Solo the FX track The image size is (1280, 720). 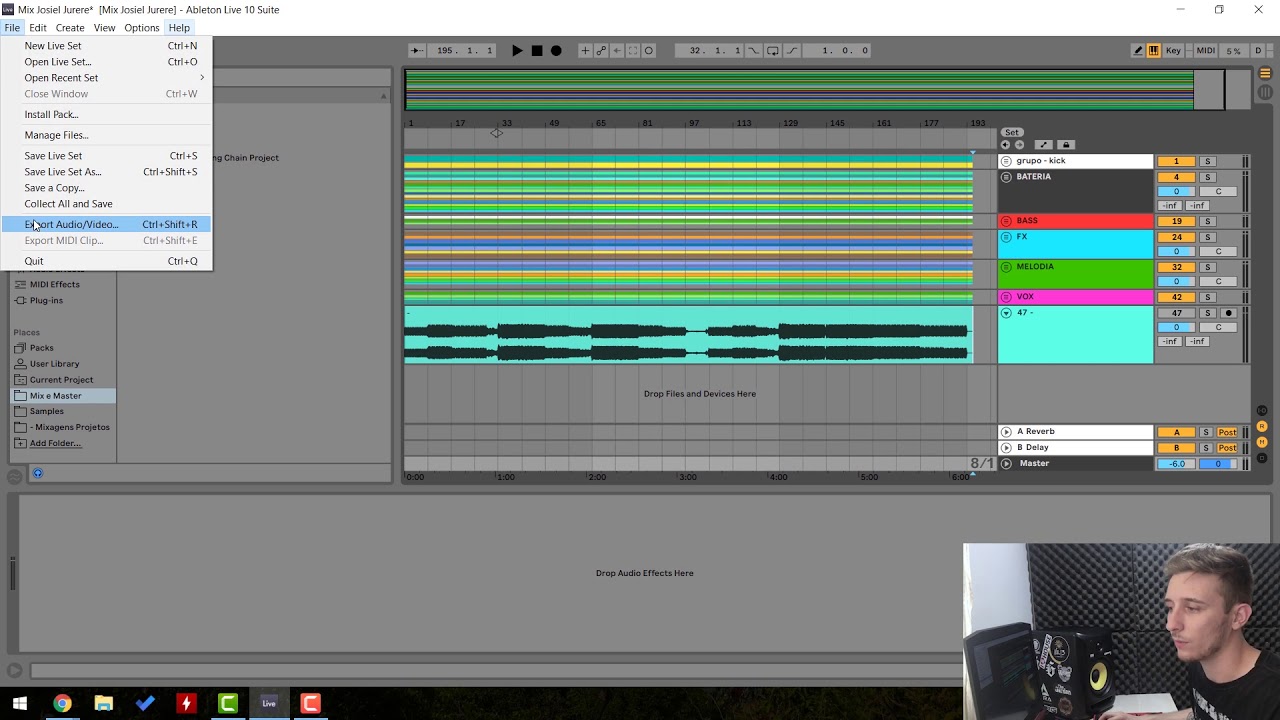pos(1207,238)
